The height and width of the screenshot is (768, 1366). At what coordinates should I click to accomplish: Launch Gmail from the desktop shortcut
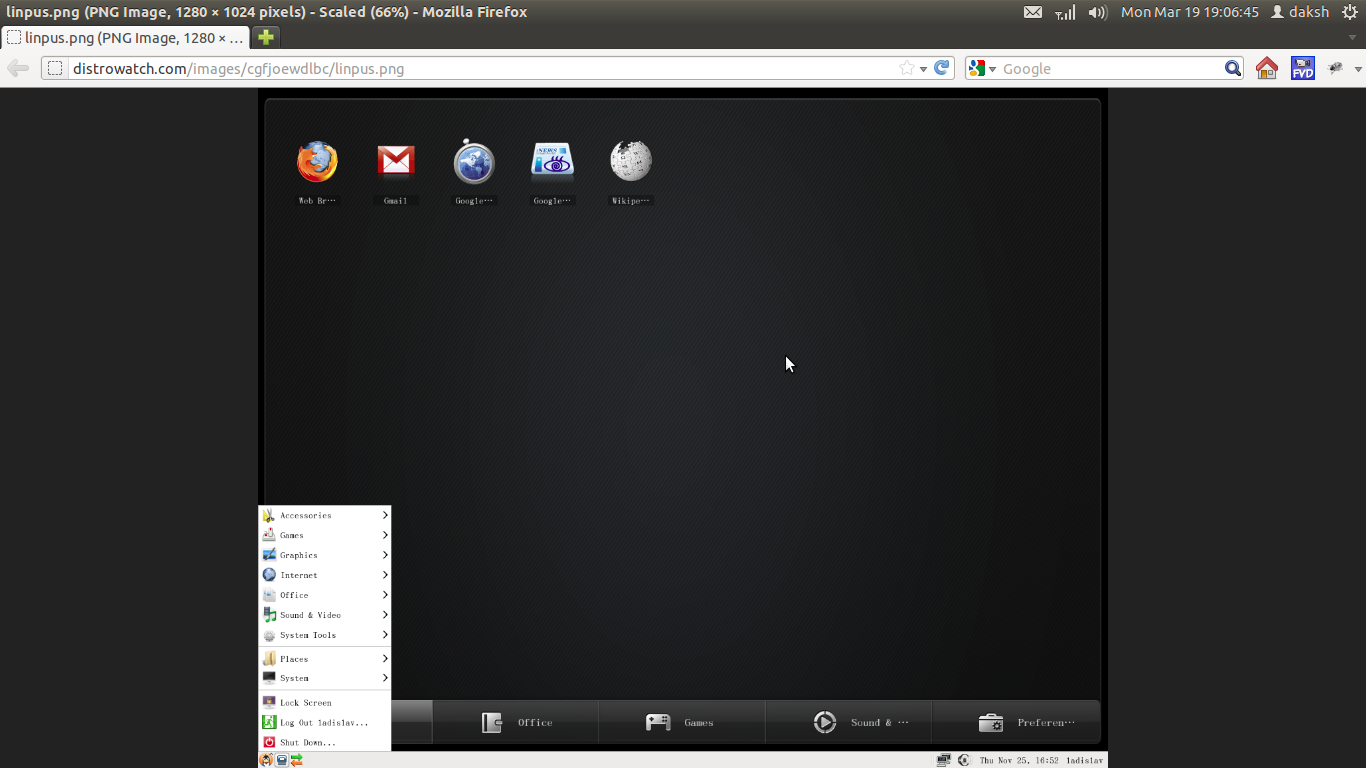395,160
